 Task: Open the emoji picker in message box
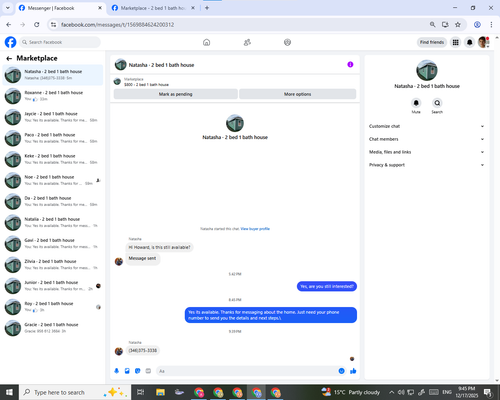(x=341, y=371)
